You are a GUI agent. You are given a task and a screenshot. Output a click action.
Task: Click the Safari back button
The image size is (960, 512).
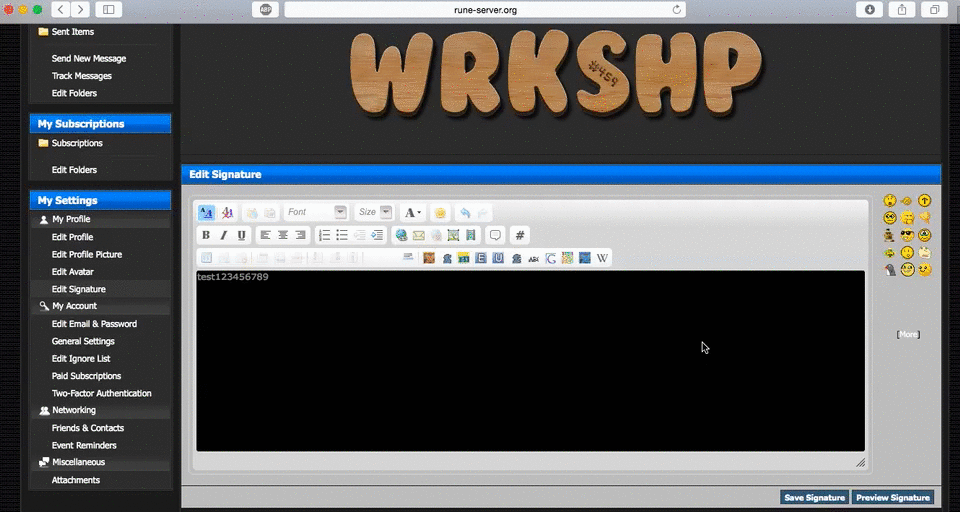pos(60,9)
